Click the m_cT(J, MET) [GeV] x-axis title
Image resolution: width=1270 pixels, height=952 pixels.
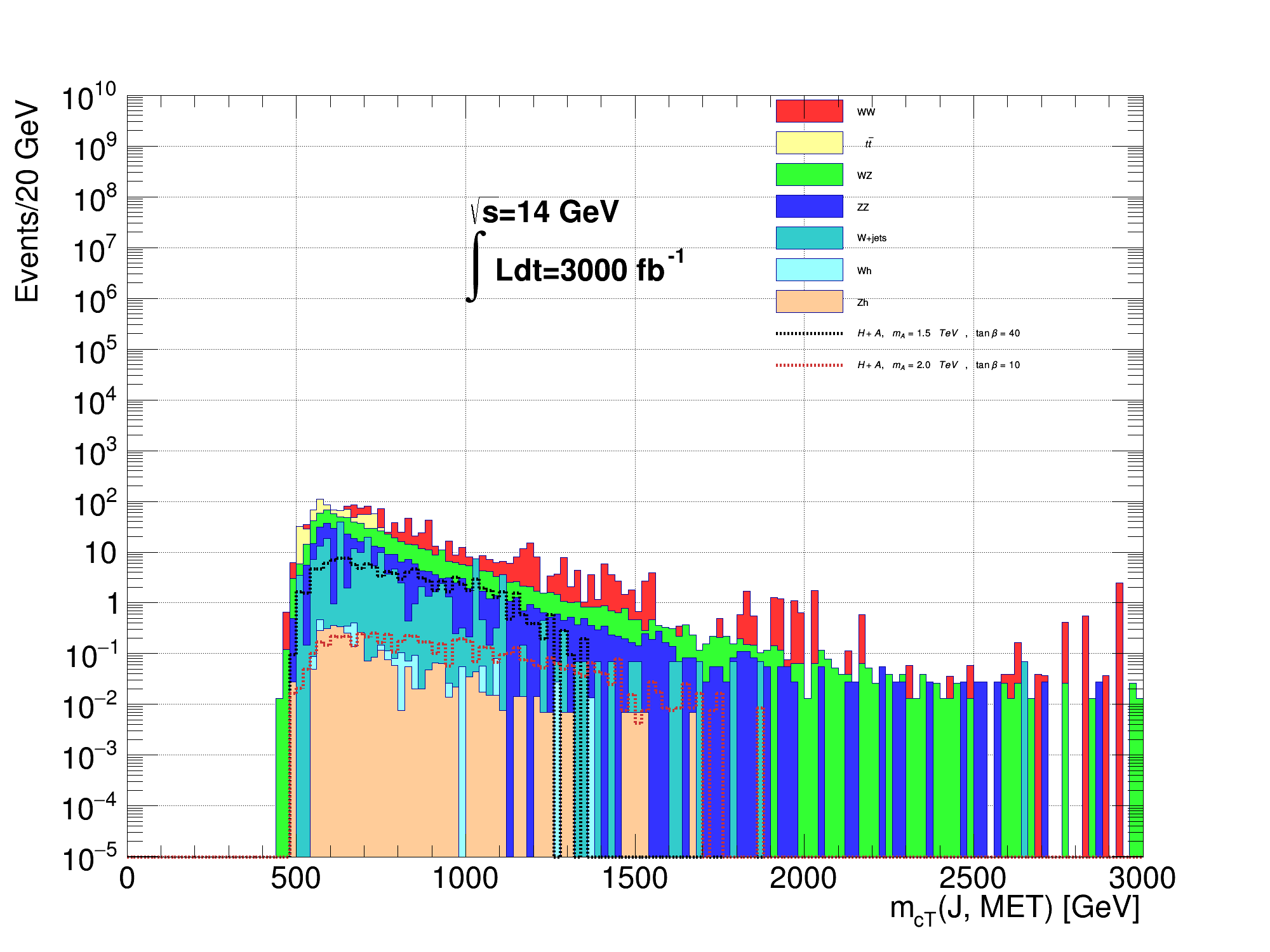click(1014, 909)
